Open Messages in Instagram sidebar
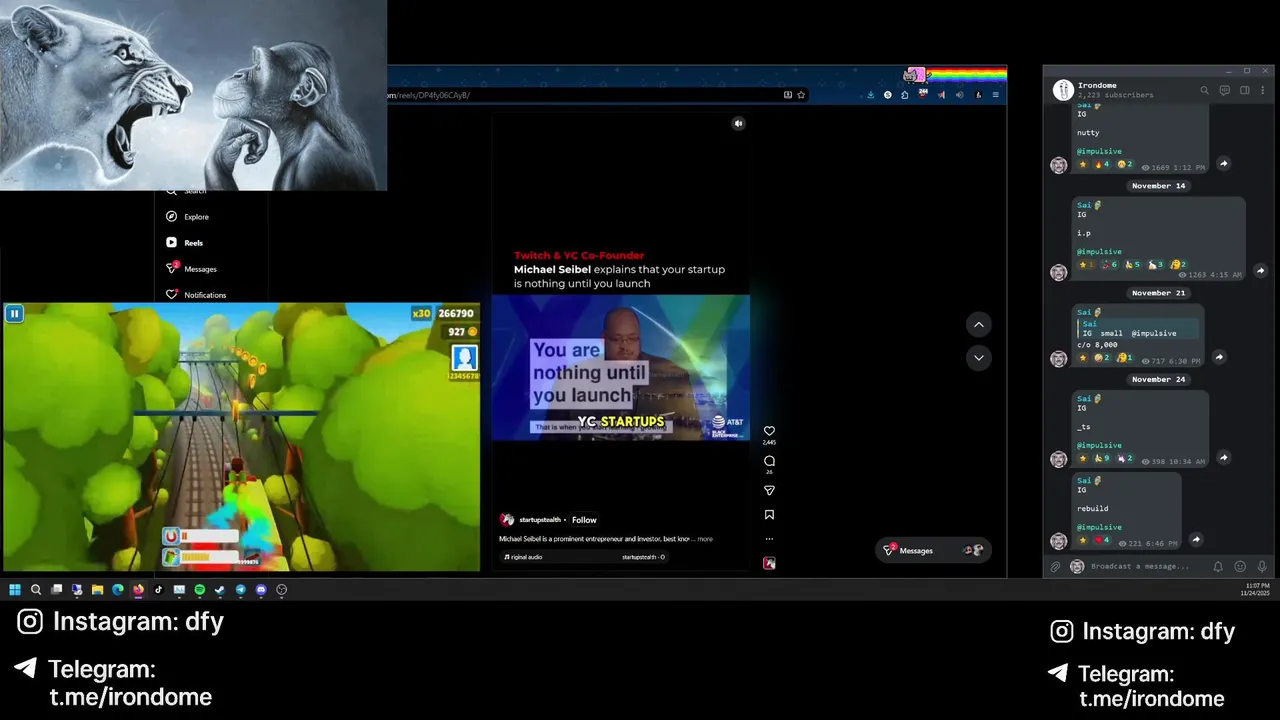 click(x=191, y=269)
